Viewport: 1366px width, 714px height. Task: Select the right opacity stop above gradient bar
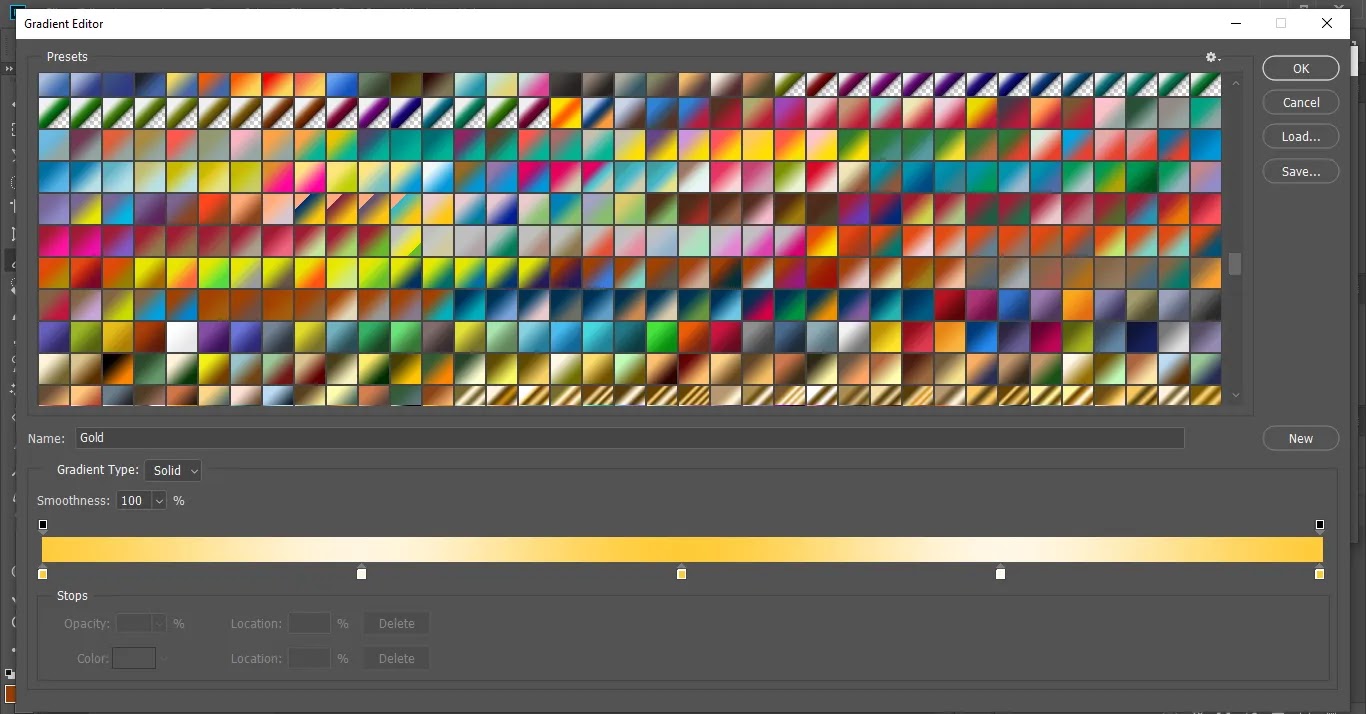click(x=1320, y=525)
